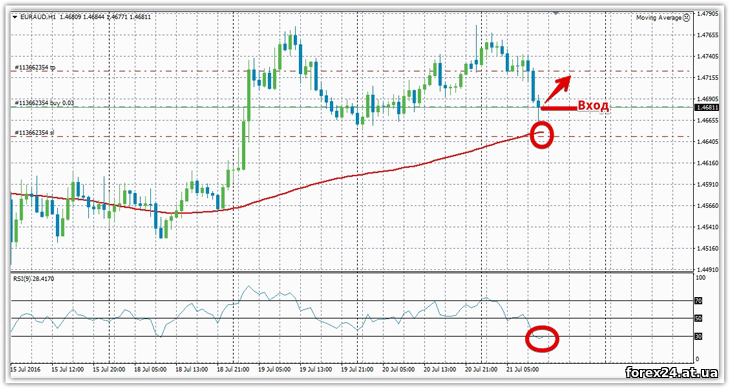Click the RSI level 30 label
This screenshot has width=729, height=388.
tap(698, 336)
